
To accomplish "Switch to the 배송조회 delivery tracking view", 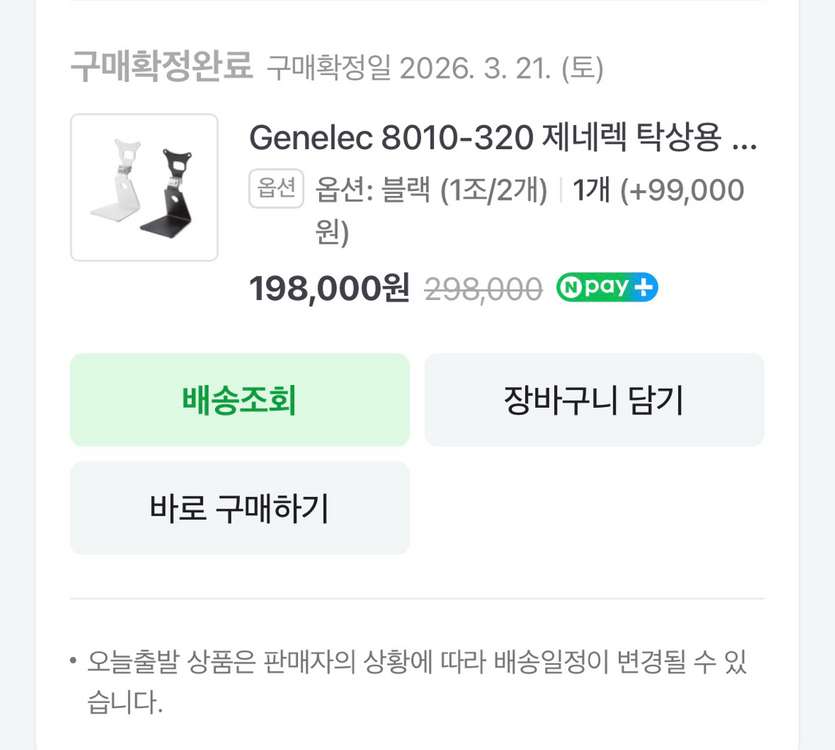I will coord(238,399).
